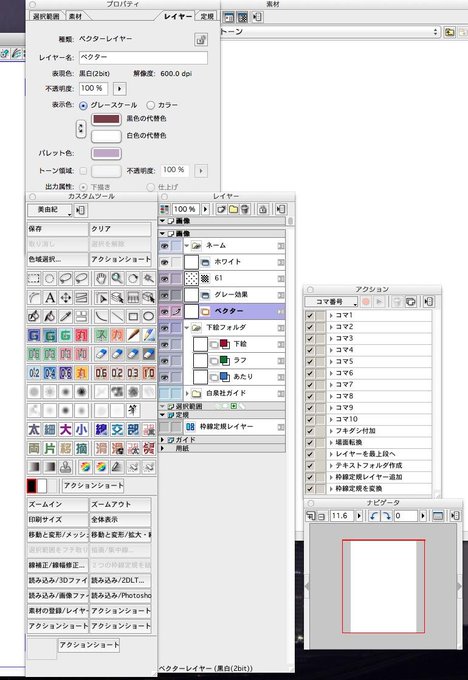Expand the ガイド section in Layers palette

click(162, 440)
